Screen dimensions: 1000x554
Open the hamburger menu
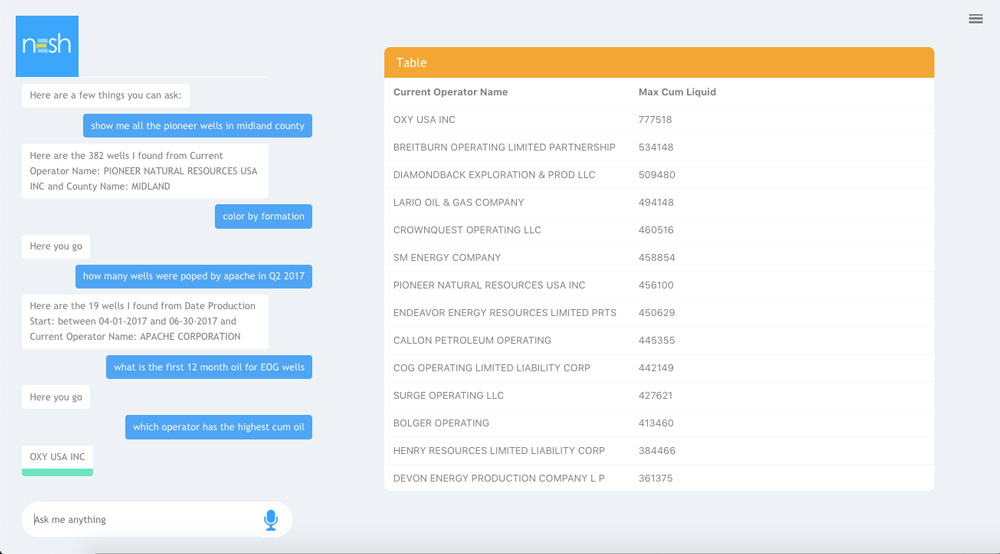click(x=975, y=19)
